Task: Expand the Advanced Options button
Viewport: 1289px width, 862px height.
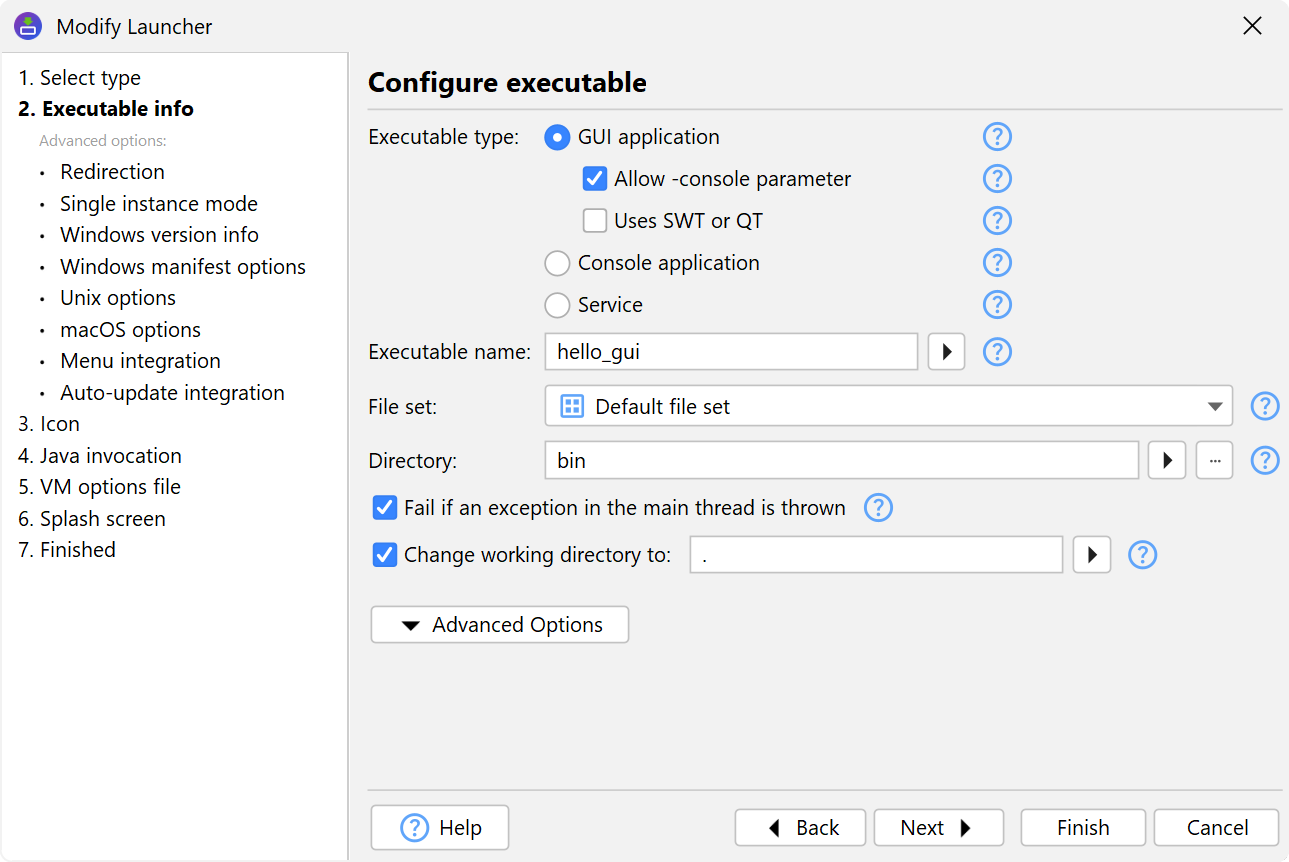Action: [500, 625]
